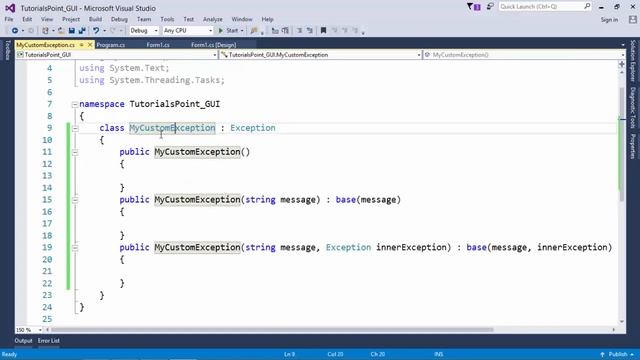
Task: Collapse the namespace TutorialsPoint_GUI block
Action: (75, 104)
